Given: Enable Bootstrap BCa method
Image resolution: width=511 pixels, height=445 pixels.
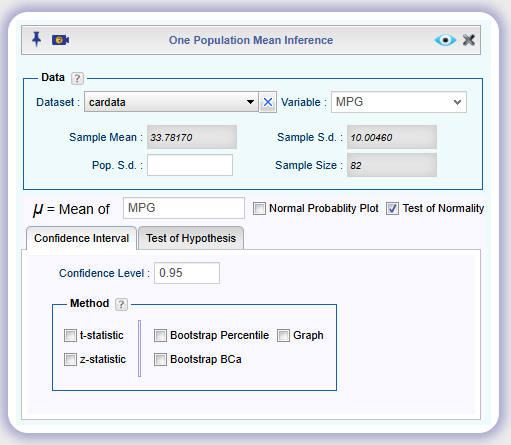Looking at the screenshot, I should 160,359.
